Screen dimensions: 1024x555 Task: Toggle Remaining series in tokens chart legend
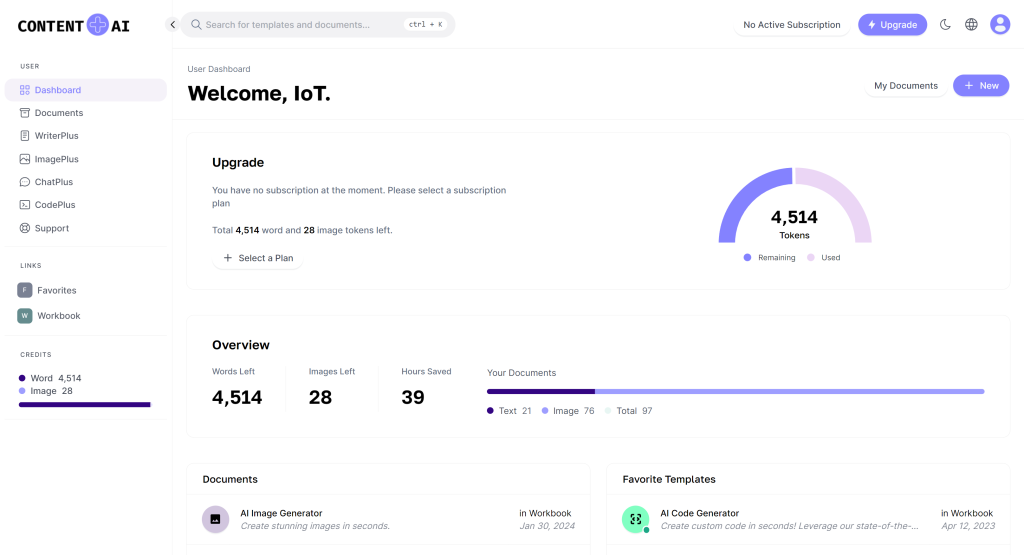(x=770, y=258)
